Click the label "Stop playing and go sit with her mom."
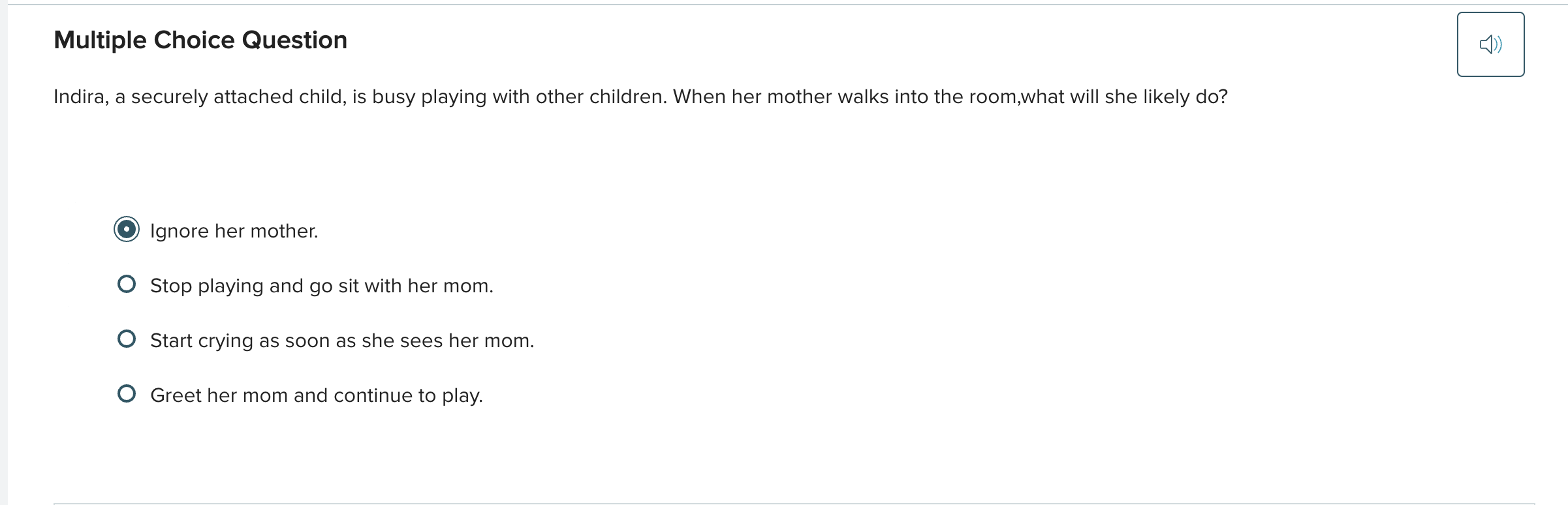 [x=322, y=285]
